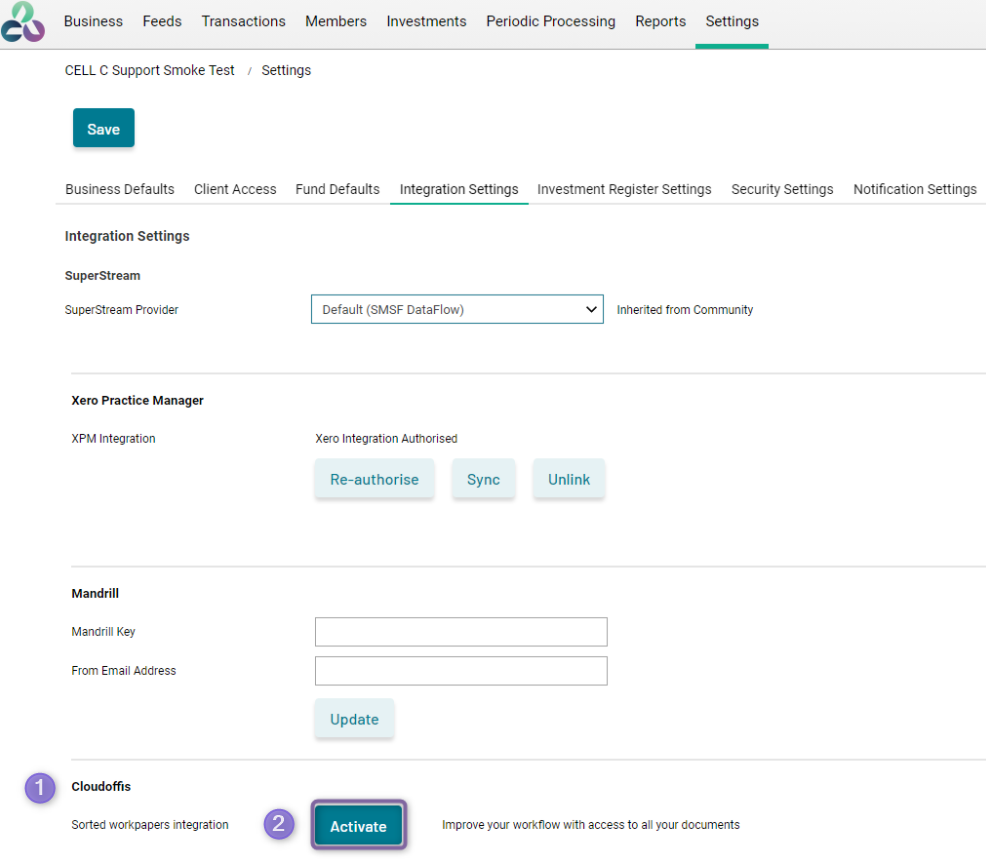986x859 pixels.
Task: Click the 'From Email Address' label
Action: 124,671
